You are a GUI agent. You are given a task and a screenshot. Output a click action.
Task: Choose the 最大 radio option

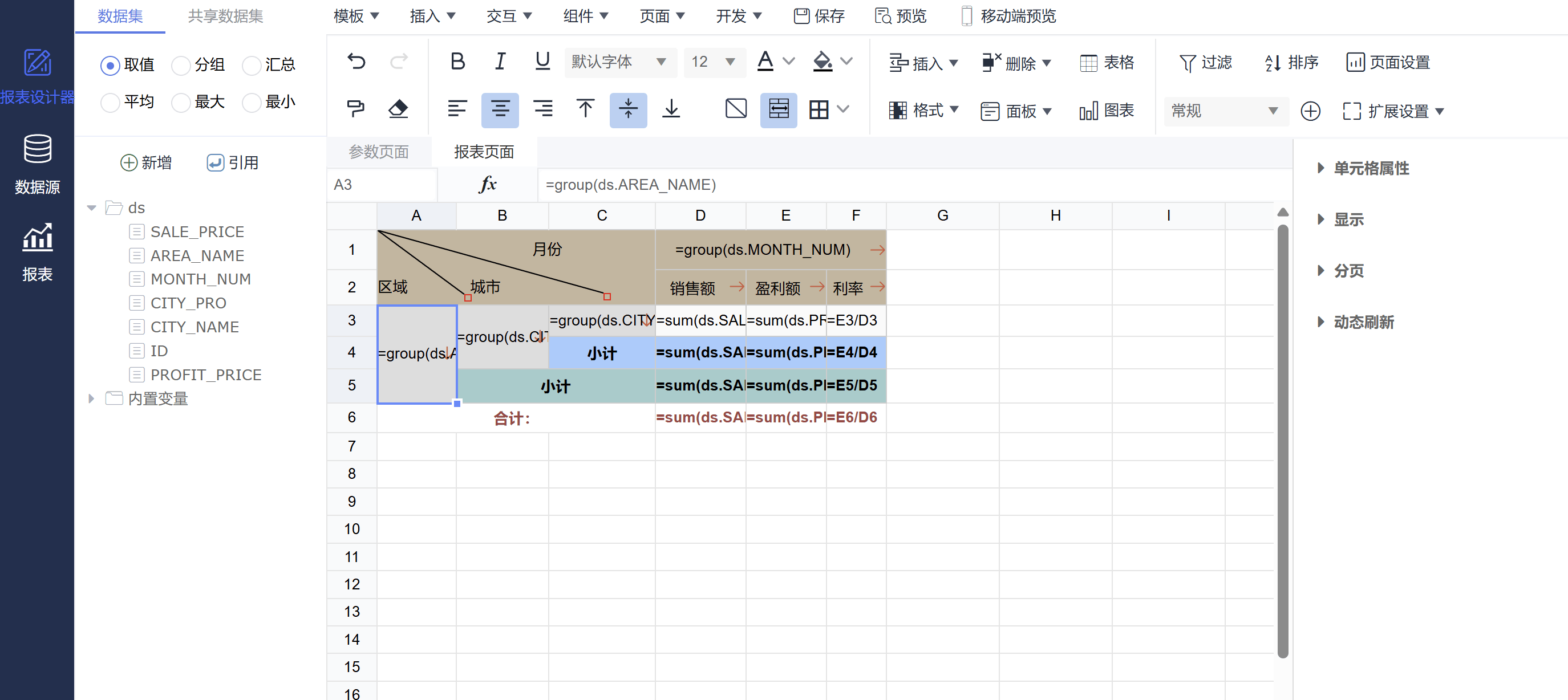(x=181, y=102)
